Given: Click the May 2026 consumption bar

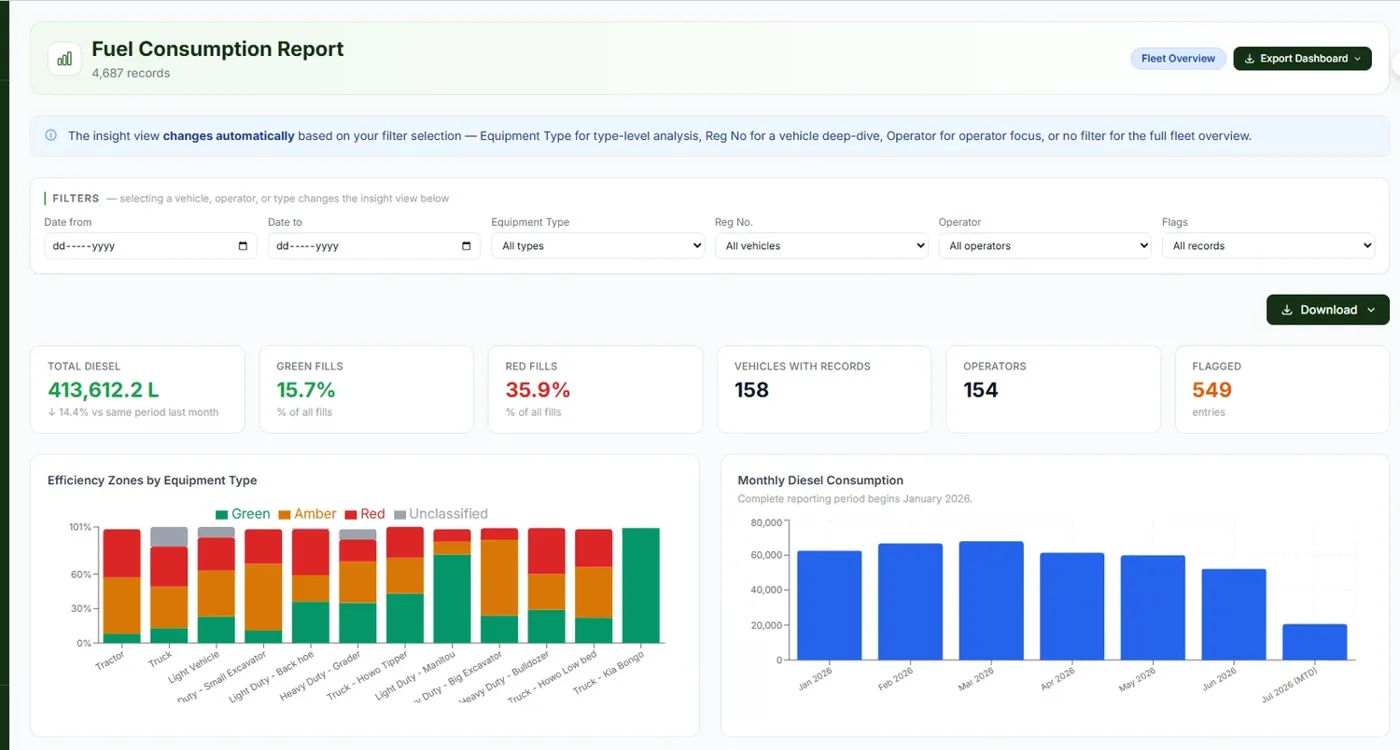Looking at the screenshot, I should click(1153, 608).
